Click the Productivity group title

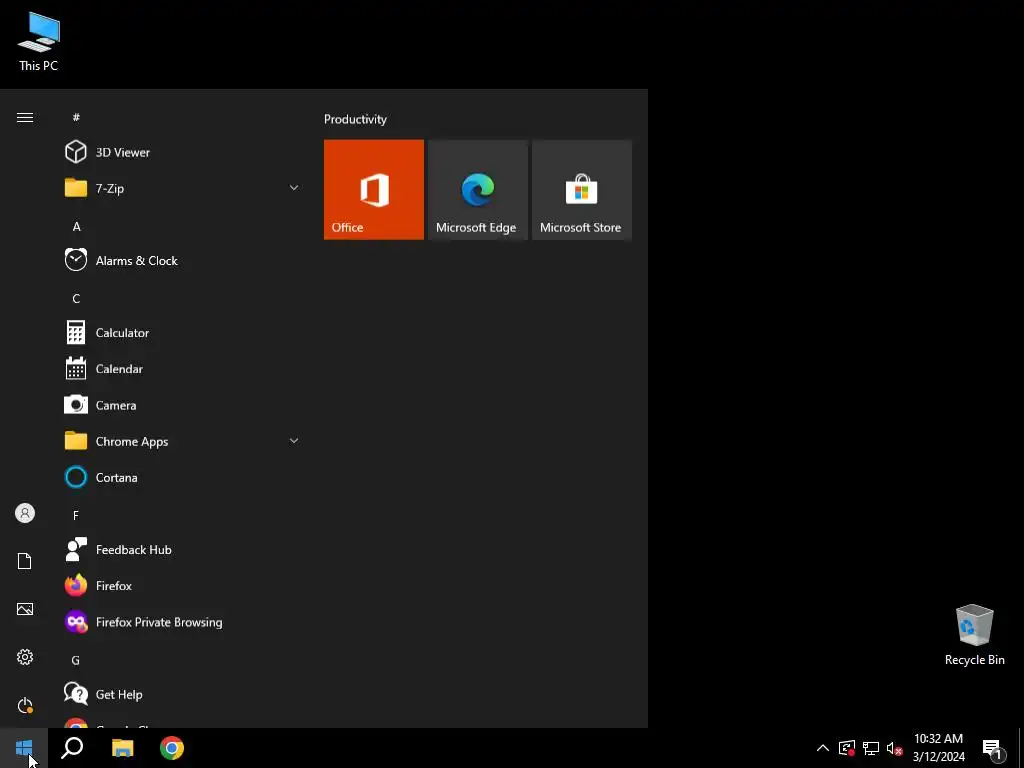click(x=355, y=119)
